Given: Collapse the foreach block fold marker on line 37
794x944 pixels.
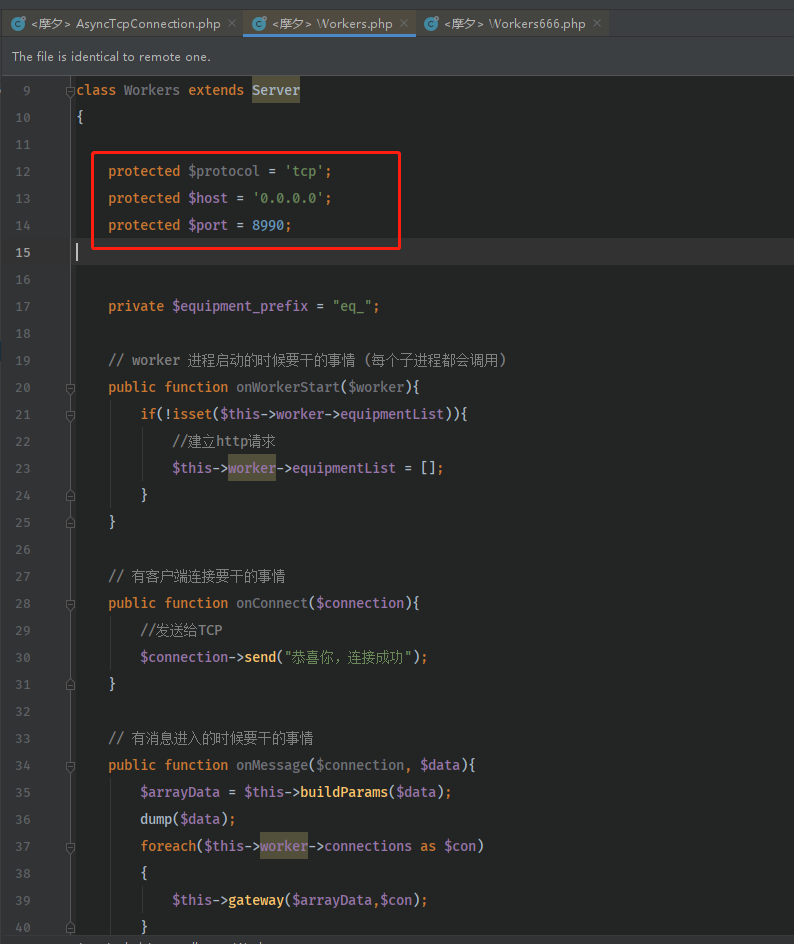Looking at the screenshot, I should 70,847.
